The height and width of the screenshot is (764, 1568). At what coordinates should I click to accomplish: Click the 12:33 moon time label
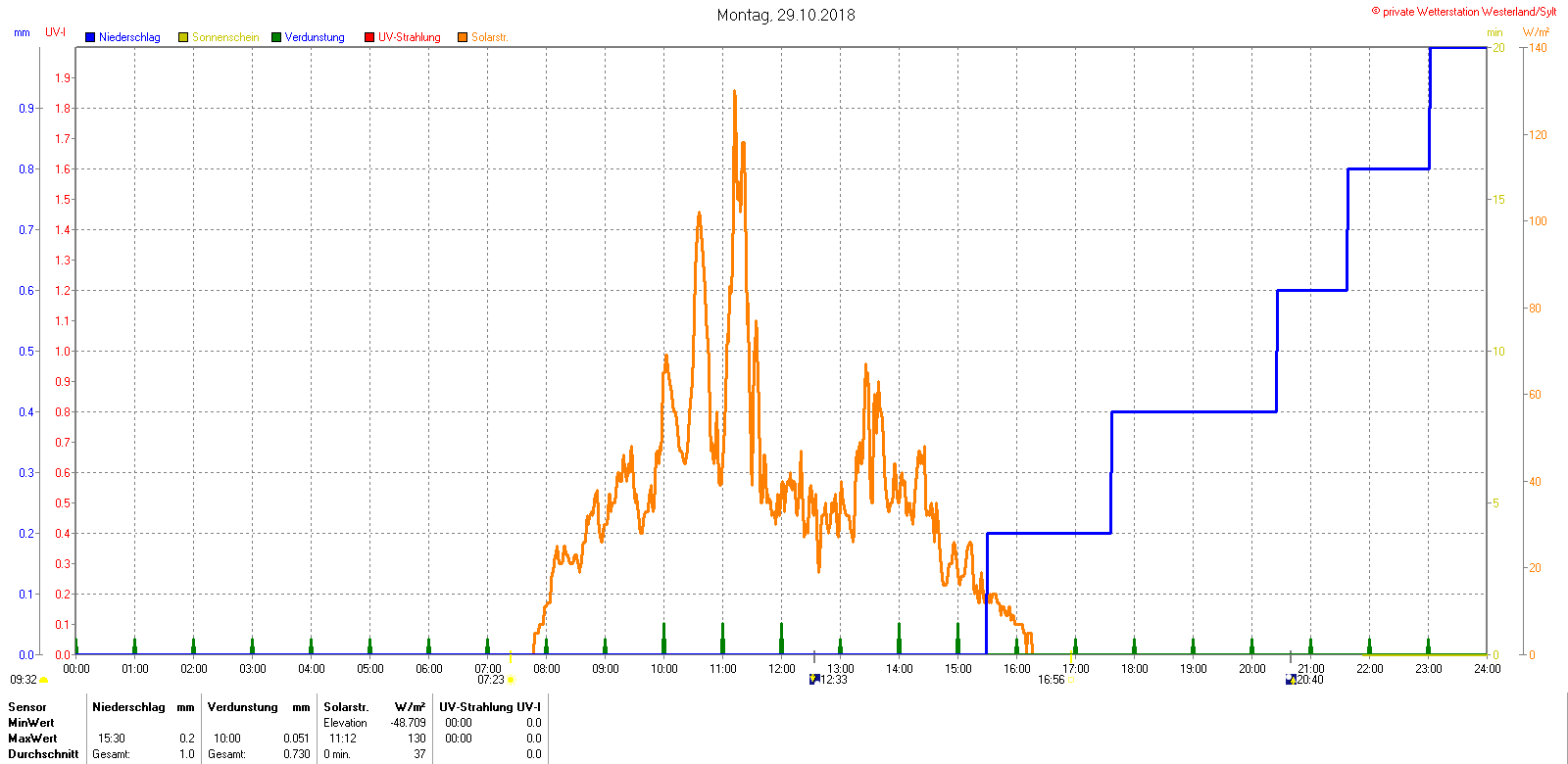pos(834,680)
